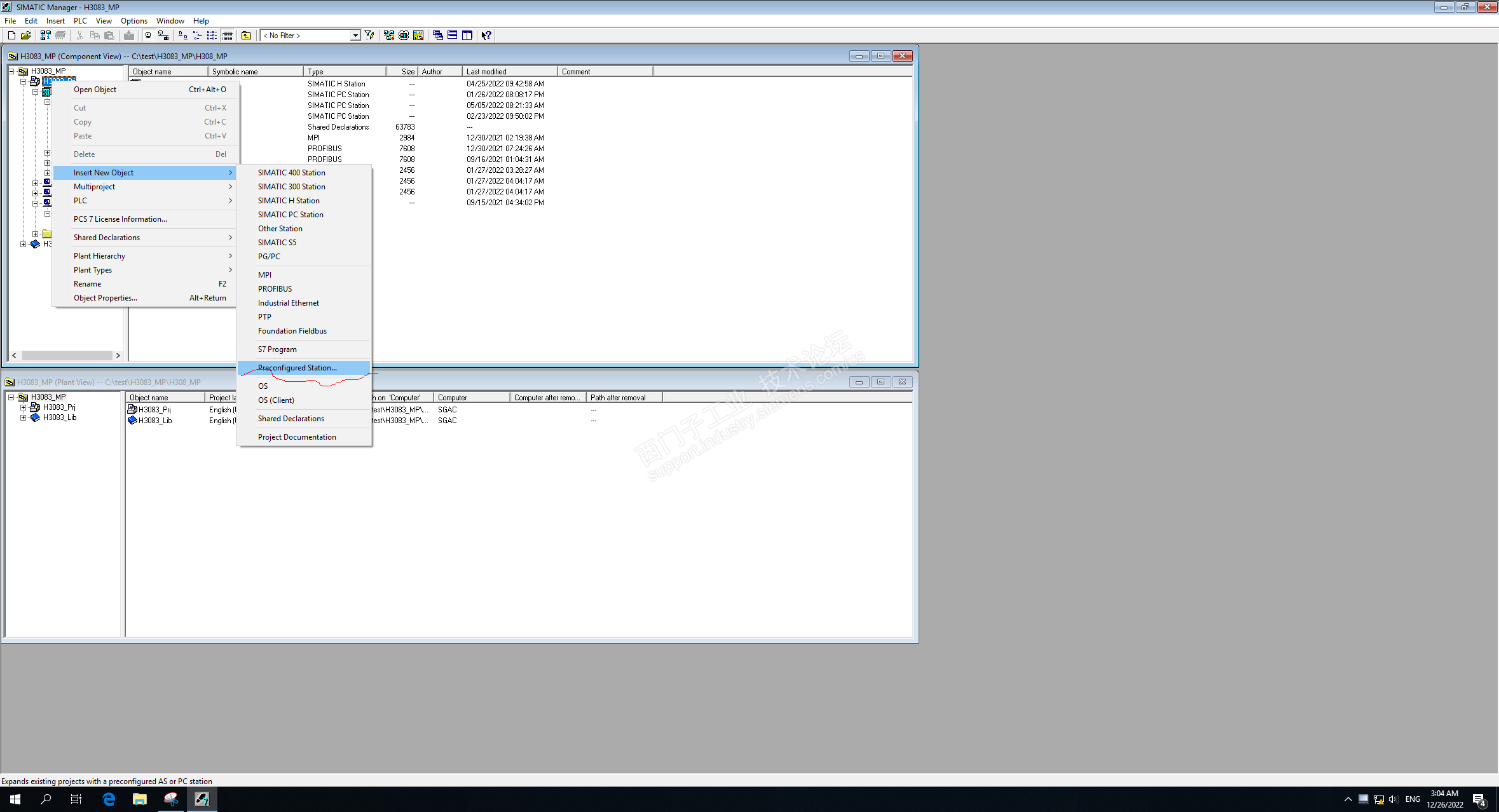Expand the H3083_Lib node in Plant View
This screenshot has height=812, width=1499.
[24, 417]
